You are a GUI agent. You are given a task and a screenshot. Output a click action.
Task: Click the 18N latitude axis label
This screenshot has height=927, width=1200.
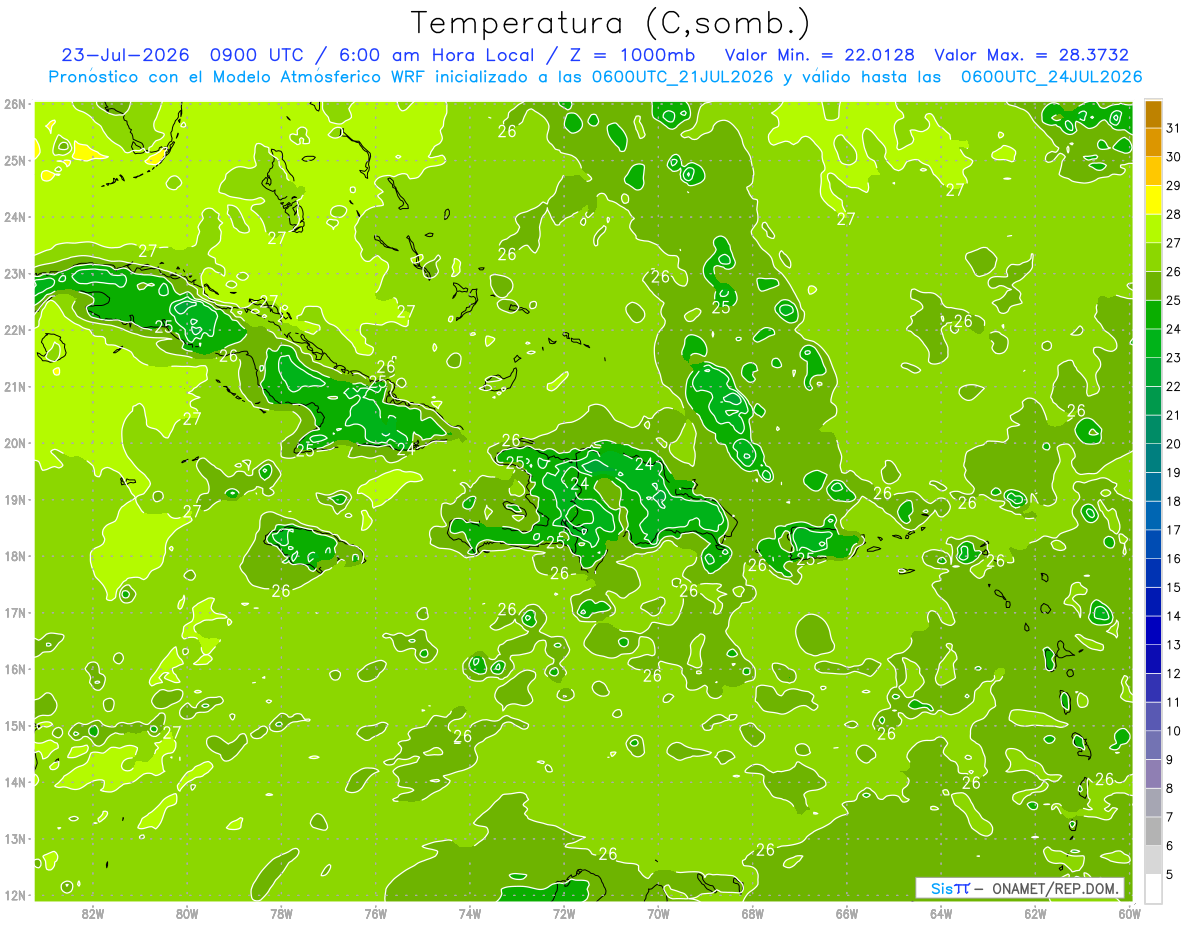point(14,556)
